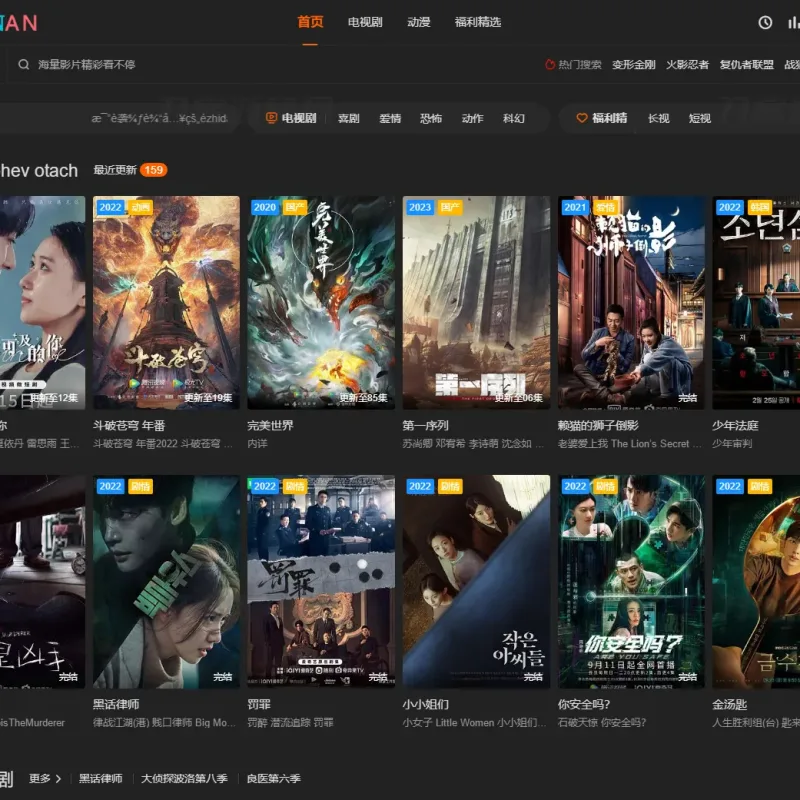The height and width of the screenshot is (800, 800).
Task: Click subtitle 石破天惊 你安全吗?
Action: coord(602,723)
